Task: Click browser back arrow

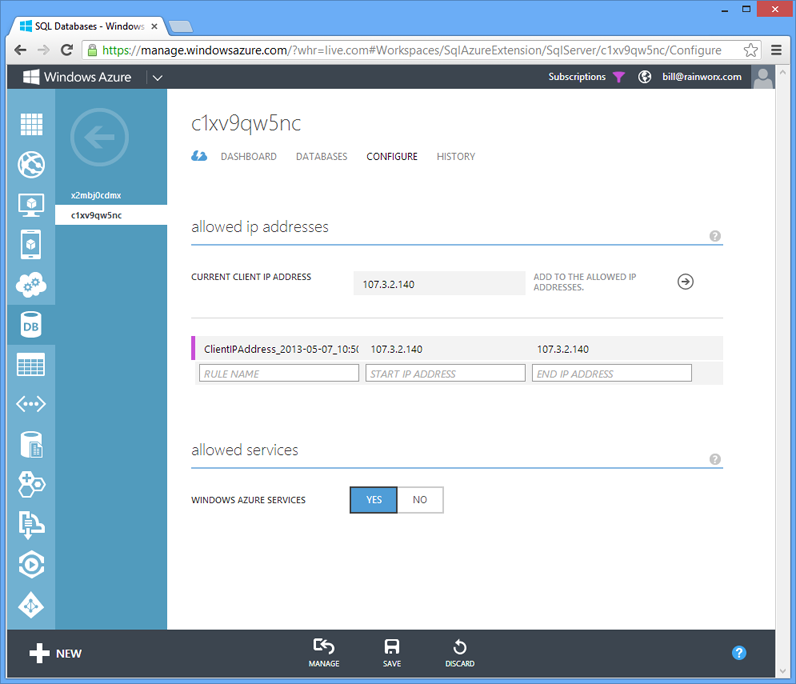Action: (20, 50)
